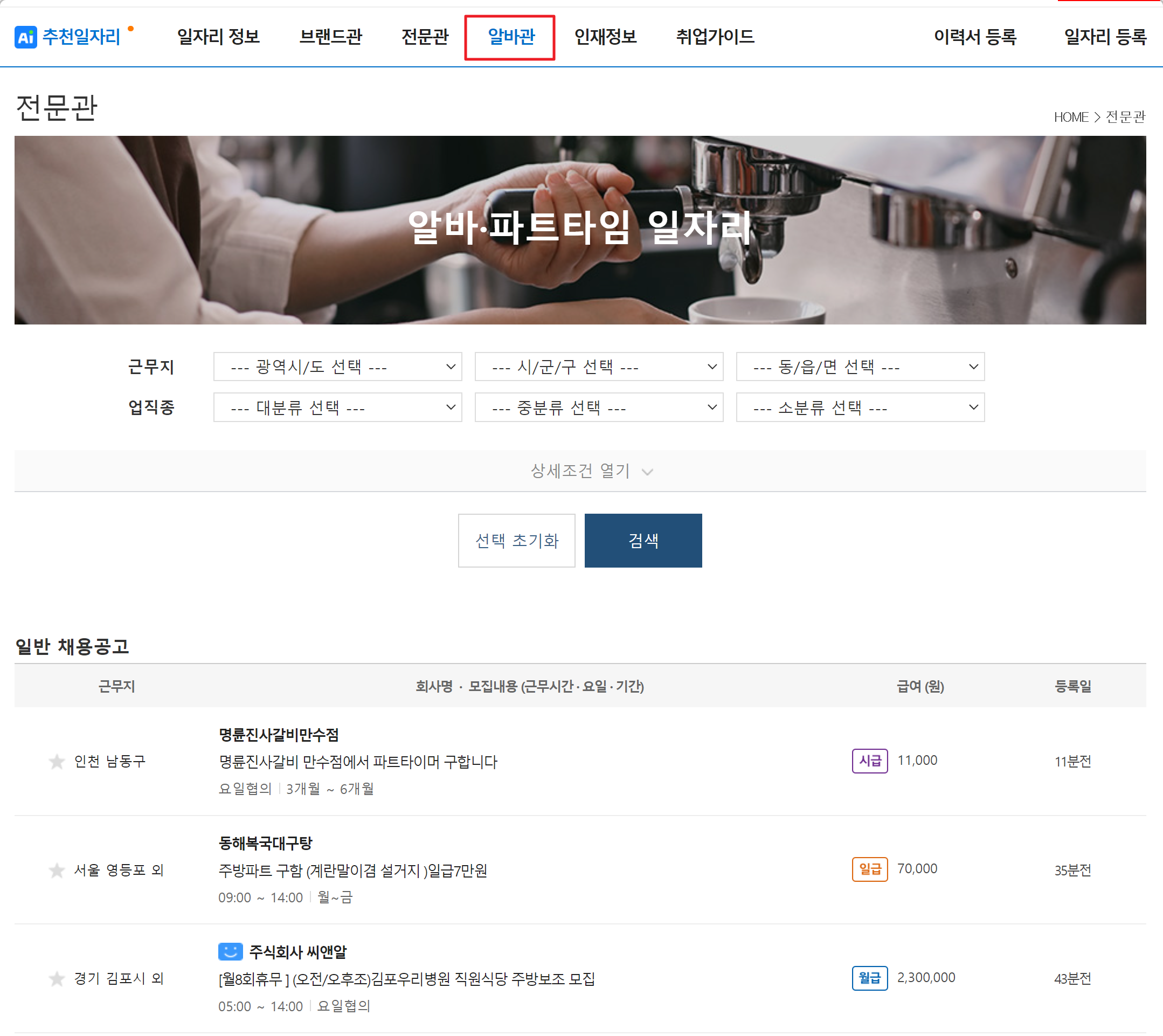Click the AI 추천일자리 logo icon
1163x1036 pixels.
point(26,37)
